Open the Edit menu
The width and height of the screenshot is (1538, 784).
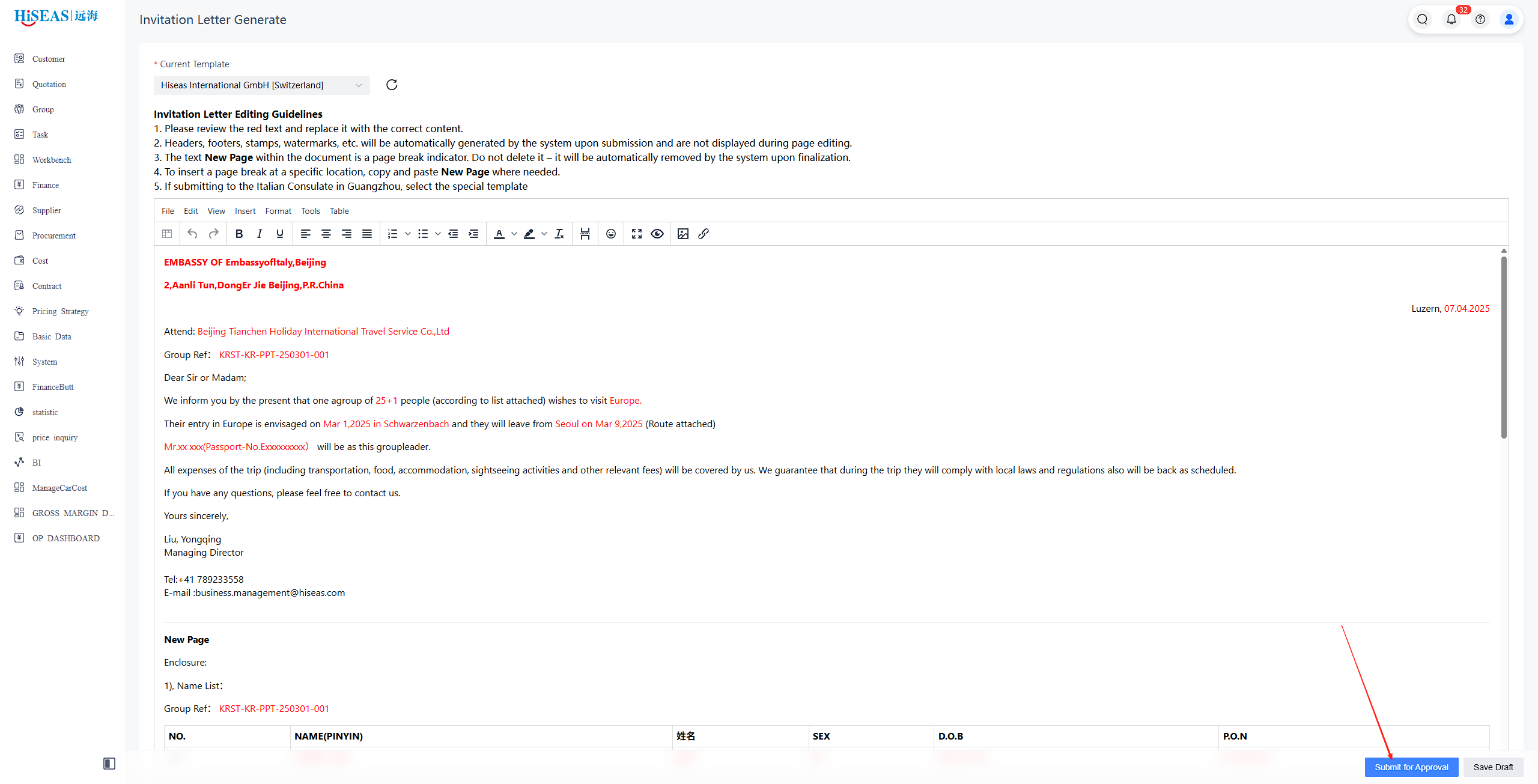click(190, 211)
